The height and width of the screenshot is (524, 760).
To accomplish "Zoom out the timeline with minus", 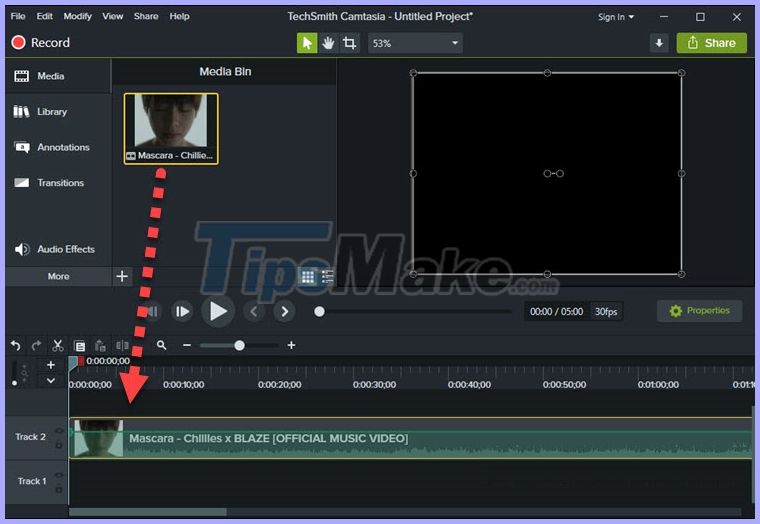I will [x=187, y=345].
